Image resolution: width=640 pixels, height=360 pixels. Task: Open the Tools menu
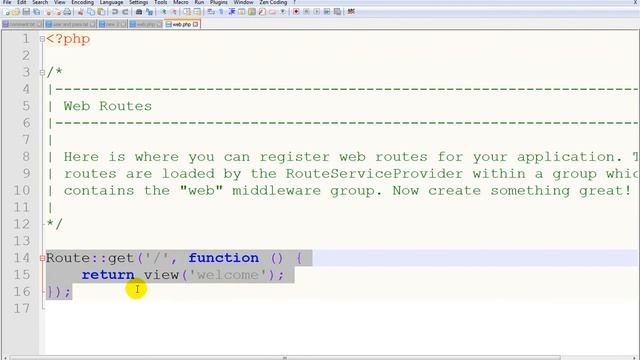161,2
